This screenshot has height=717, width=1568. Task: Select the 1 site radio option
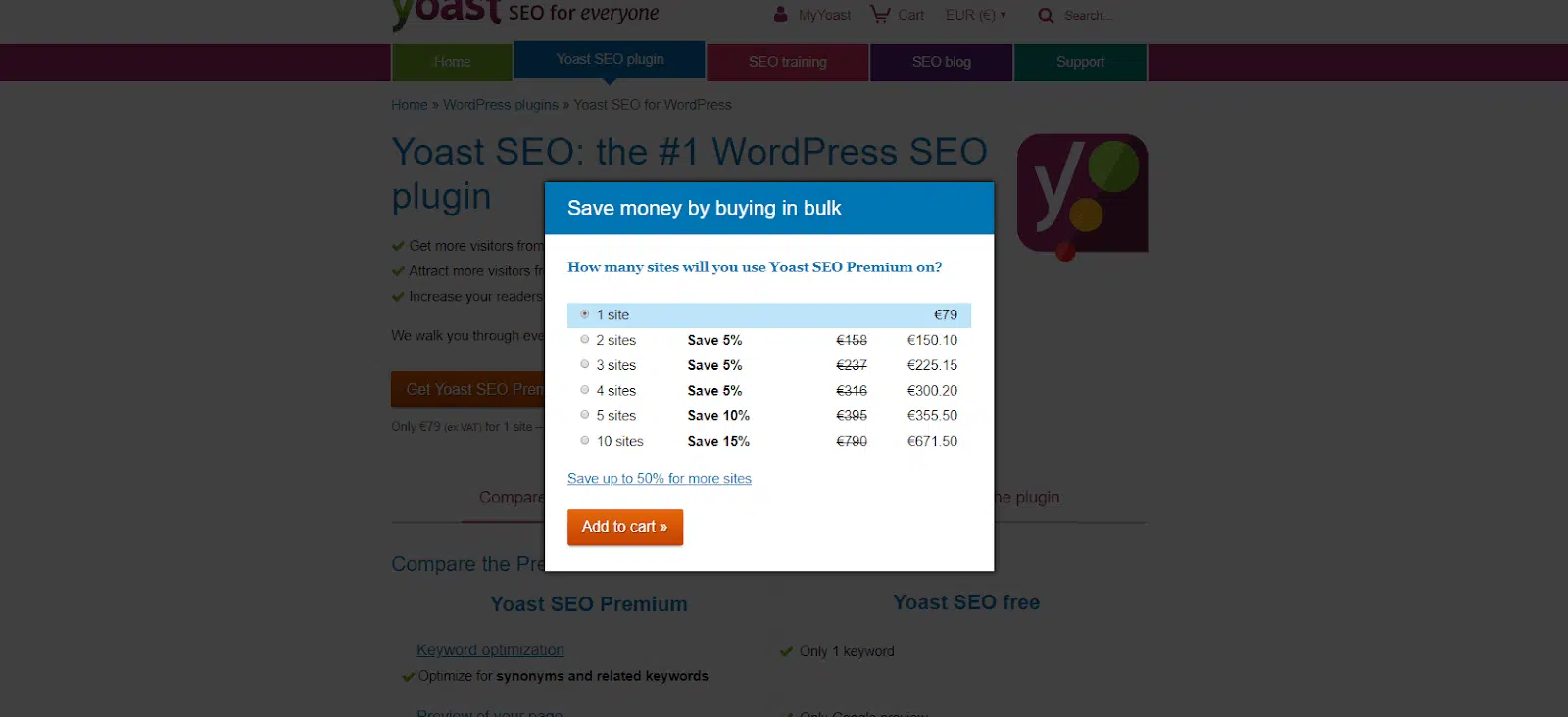tap(585, 314)
